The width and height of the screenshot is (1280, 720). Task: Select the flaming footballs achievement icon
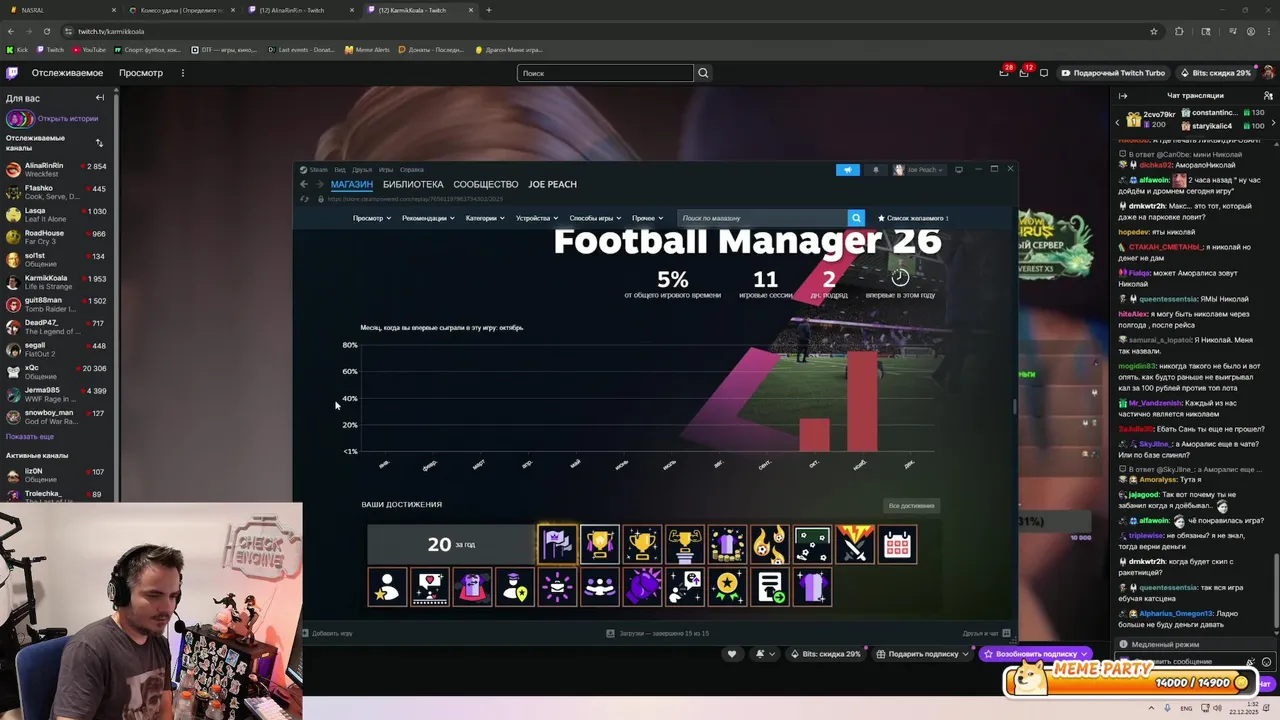770,545
